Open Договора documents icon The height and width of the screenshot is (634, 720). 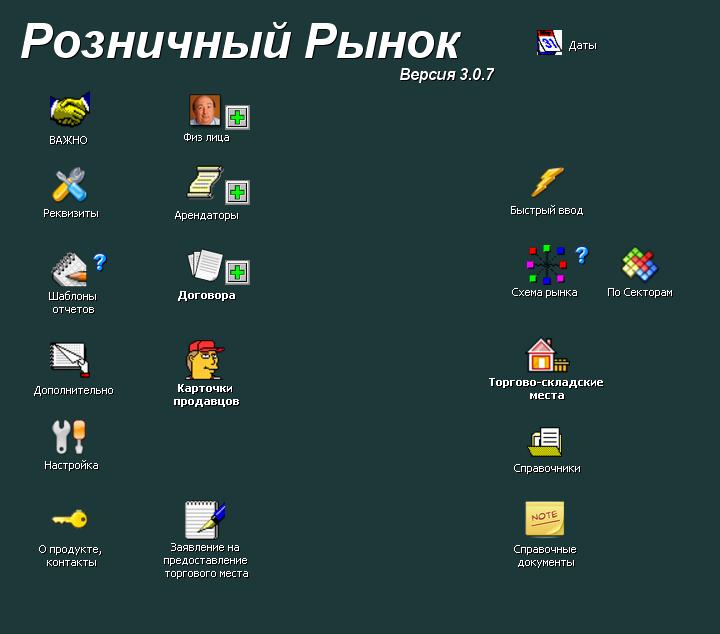pos(205,265)
